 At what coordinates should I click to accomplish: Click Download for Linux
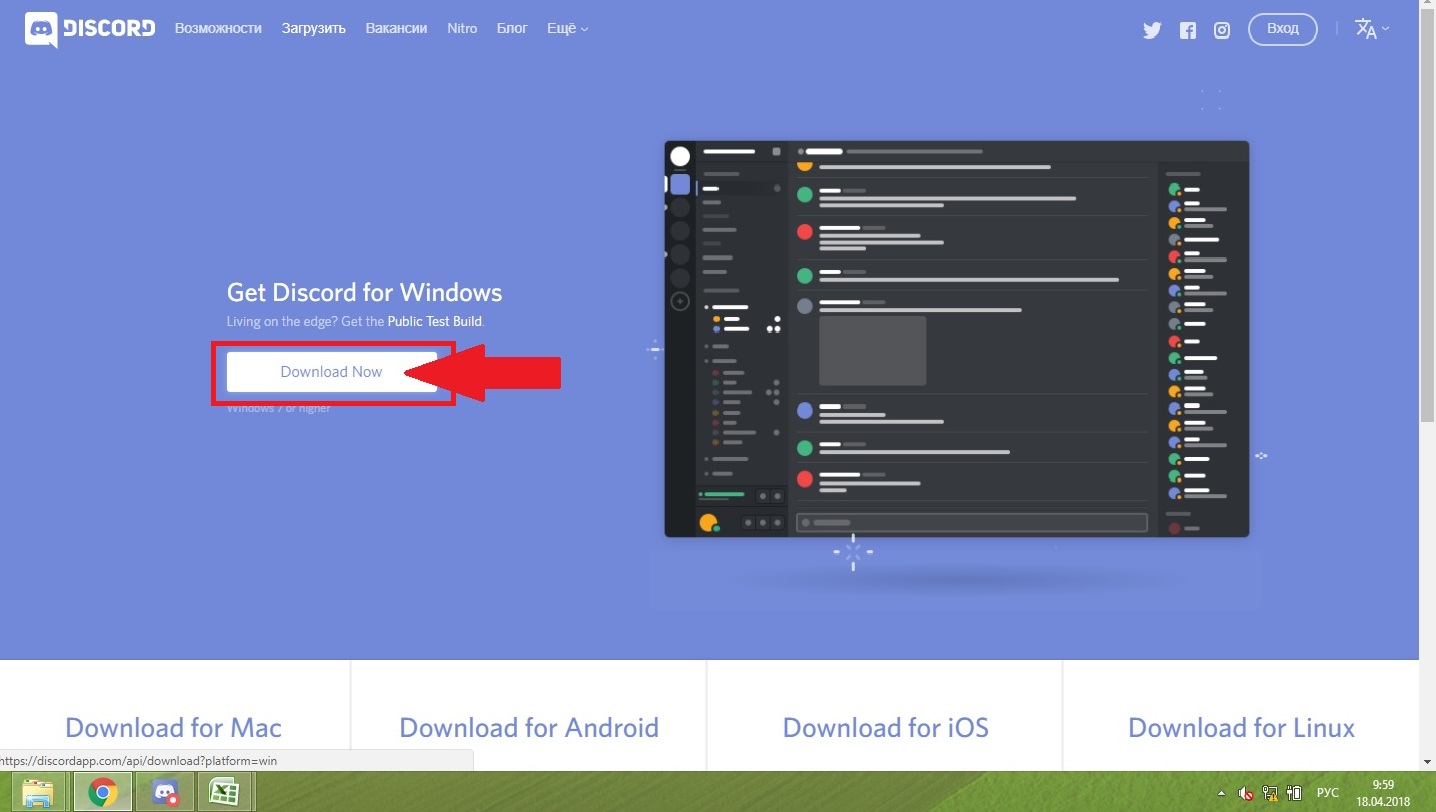pos(1241,727)
